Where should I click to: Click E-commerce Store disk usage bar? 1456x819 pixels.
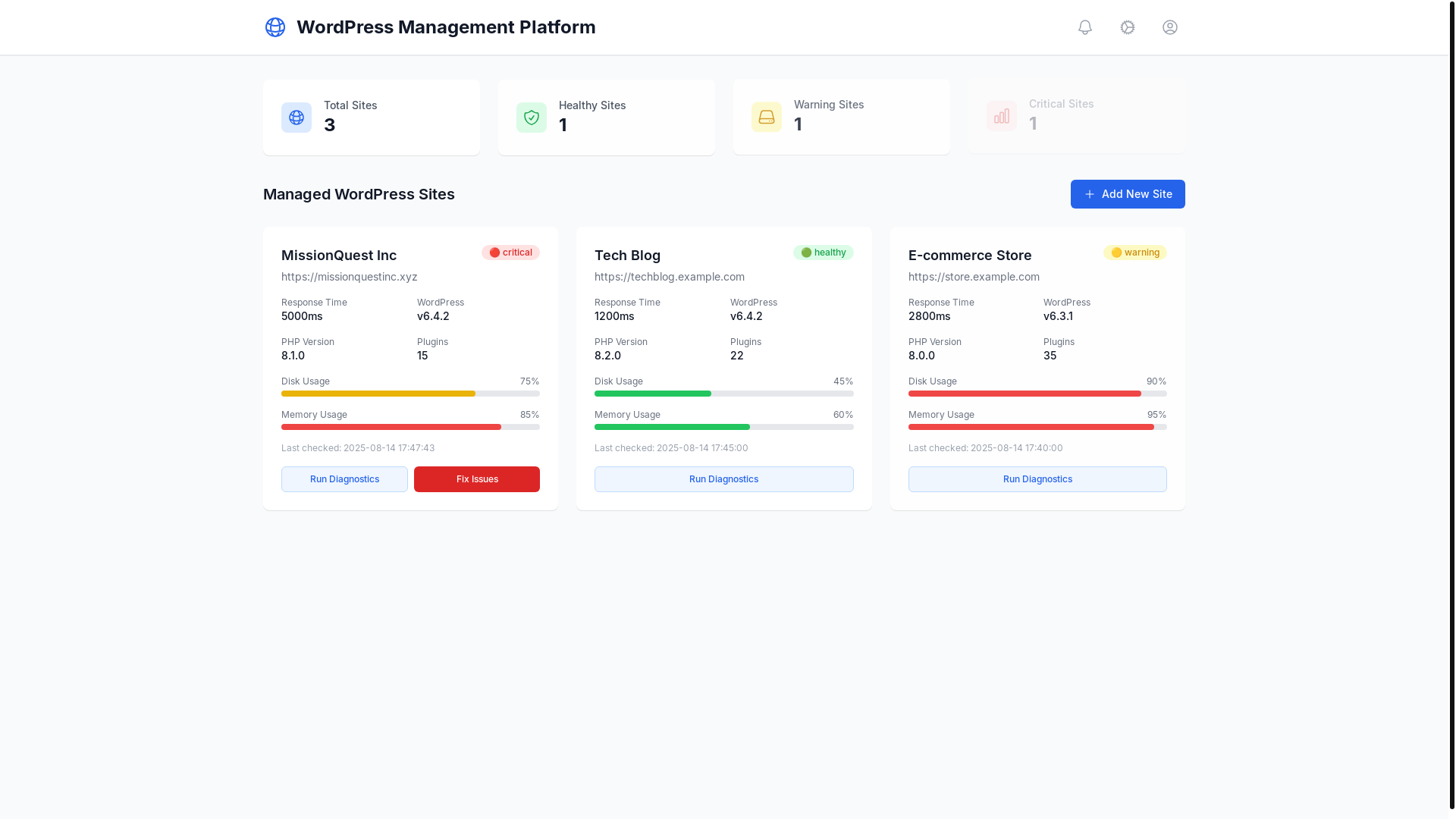point(1037,394)
